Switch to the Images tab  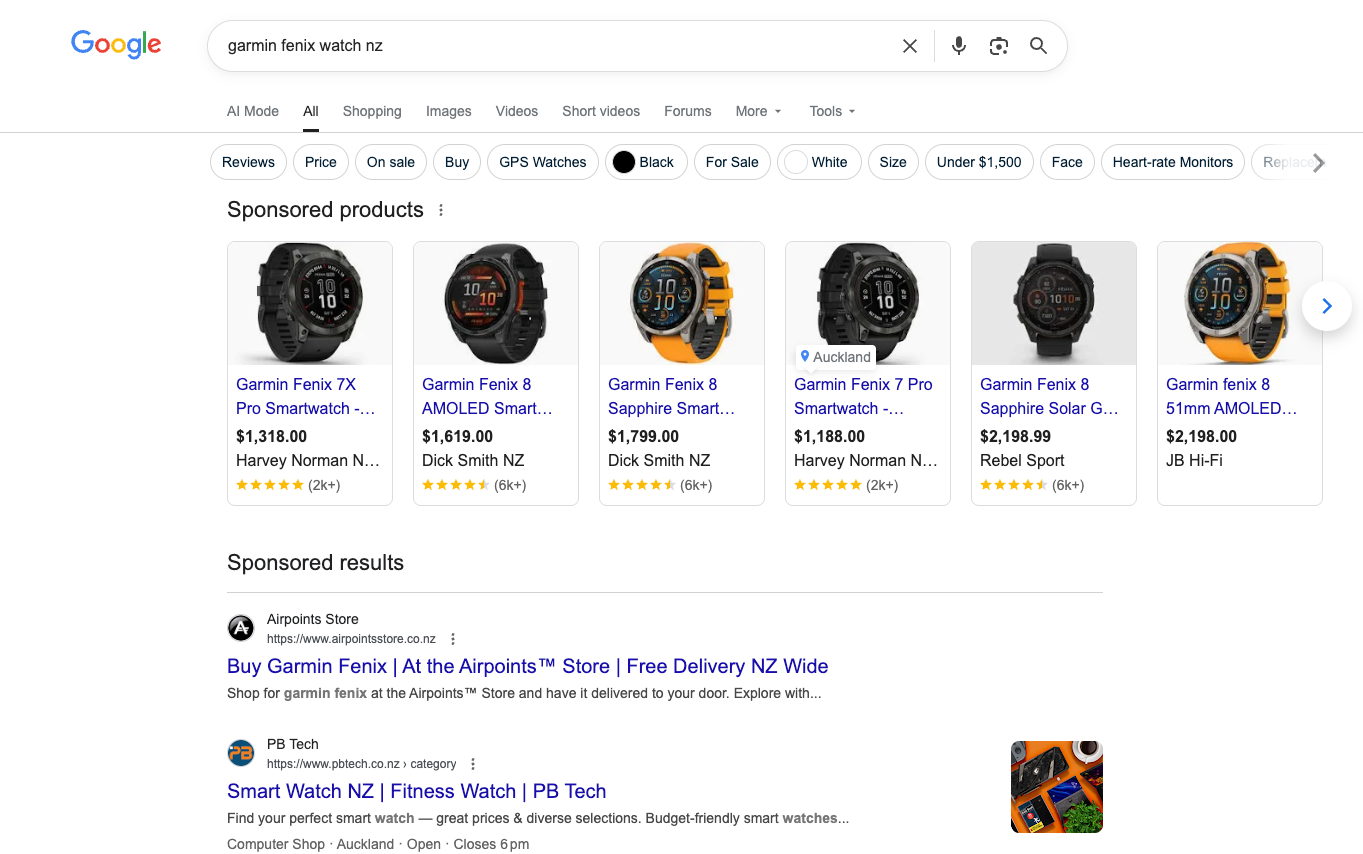click(448, 111)
